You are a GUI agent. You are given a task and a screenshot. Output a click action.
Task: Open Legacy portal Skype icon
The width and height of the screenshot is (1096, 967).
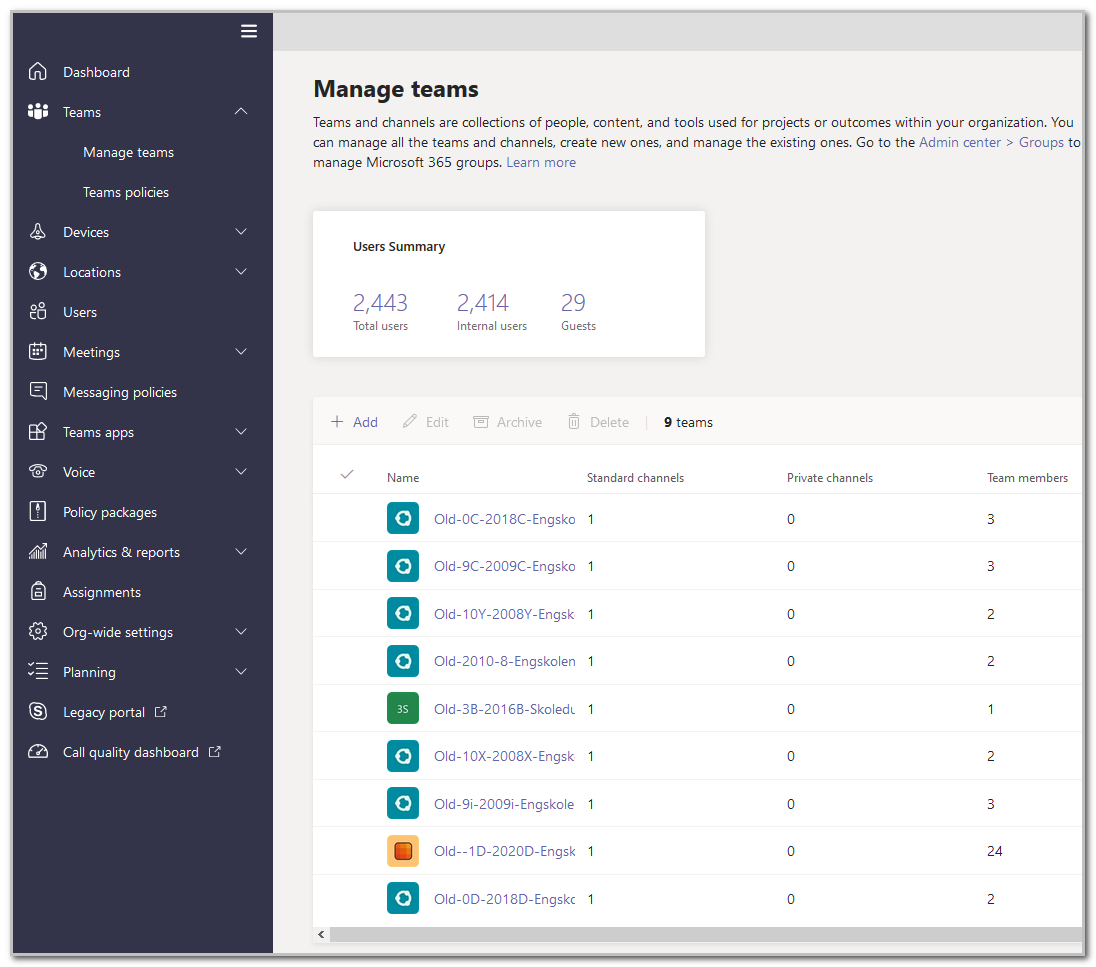tap(38, 711)
